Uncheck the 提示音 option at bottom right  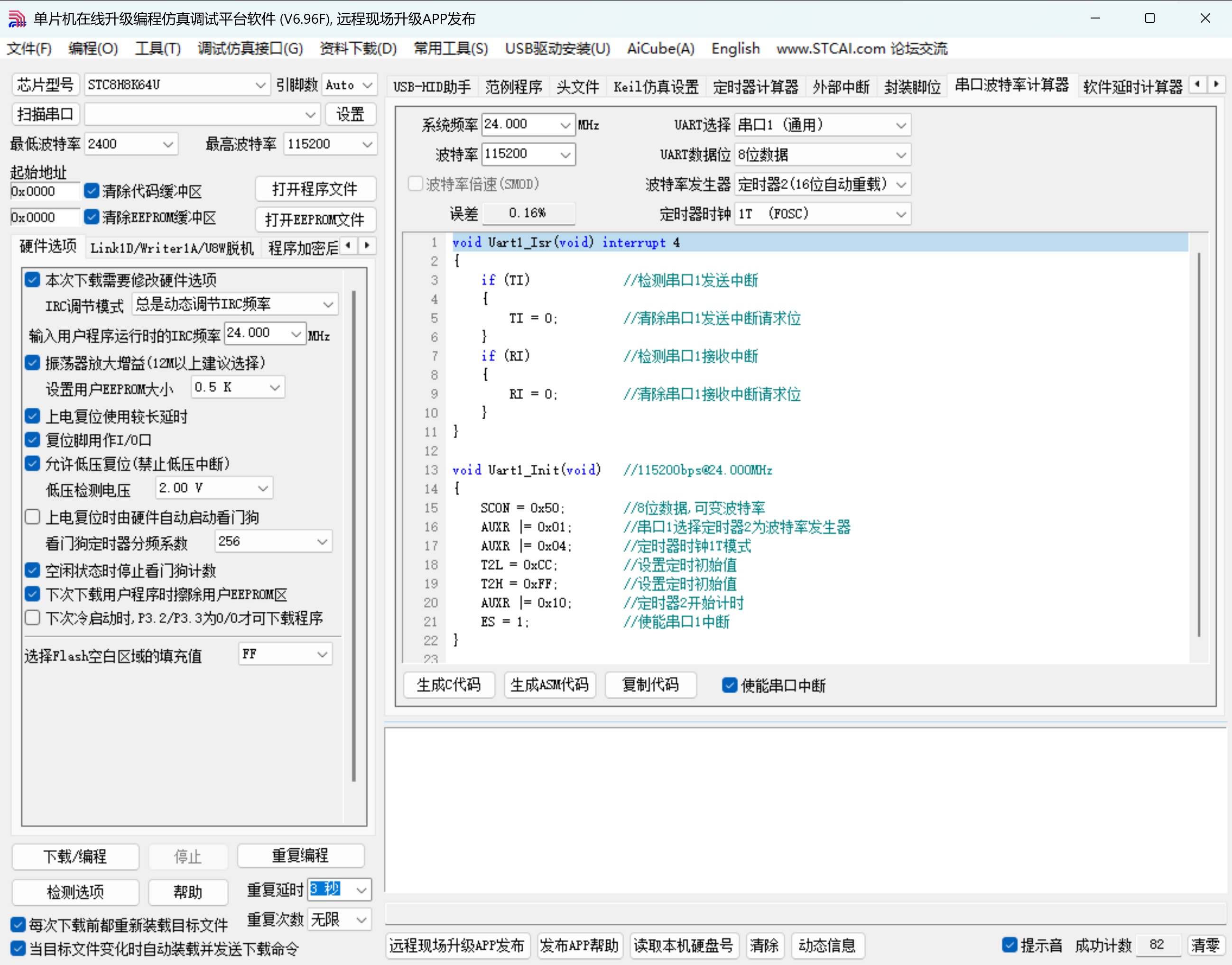pos(1010,945)
